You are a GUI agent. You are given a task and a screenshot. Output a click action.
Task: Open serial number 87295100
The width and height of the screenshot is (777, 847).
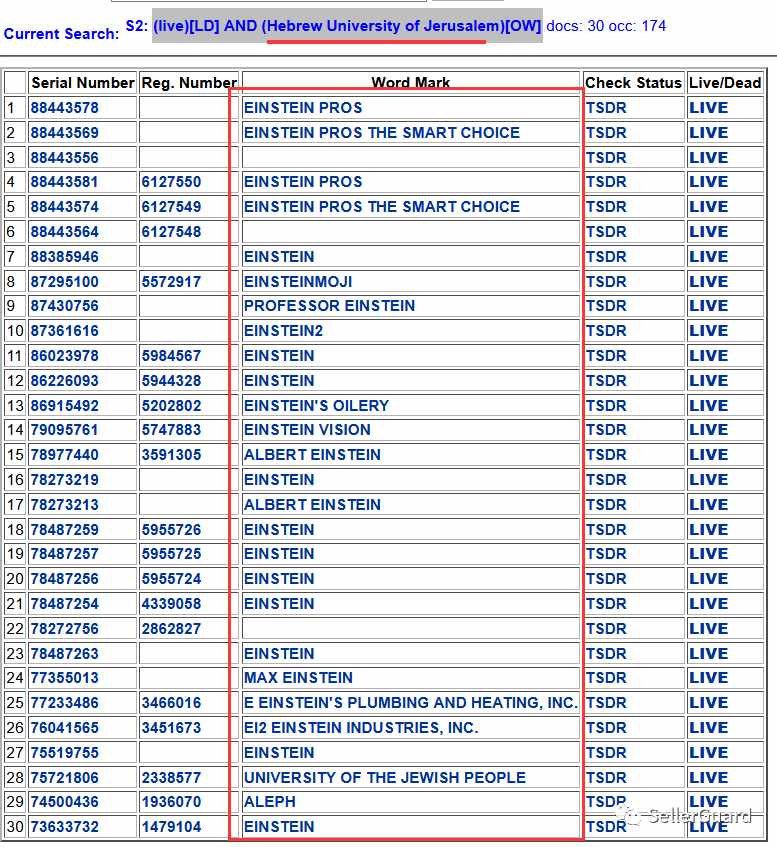click(64, 281)
